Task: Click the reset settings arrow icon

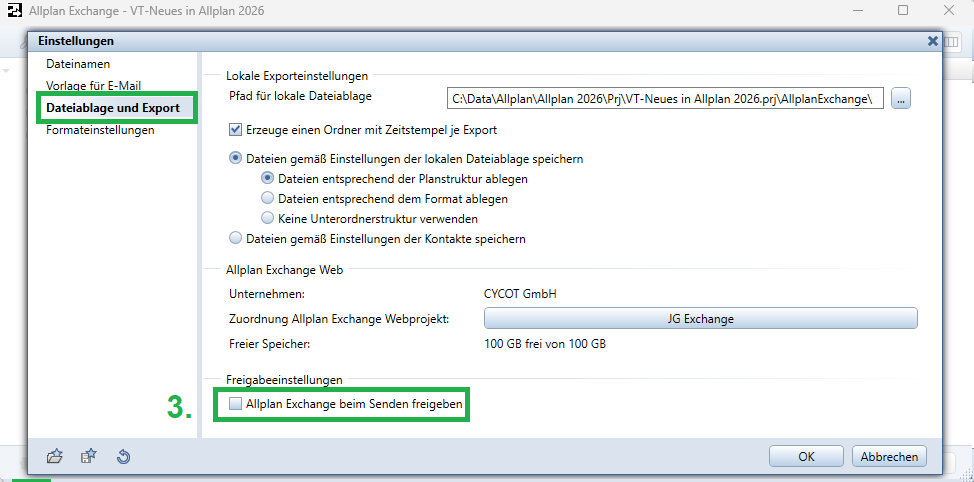Action: [x=122, y=457]
